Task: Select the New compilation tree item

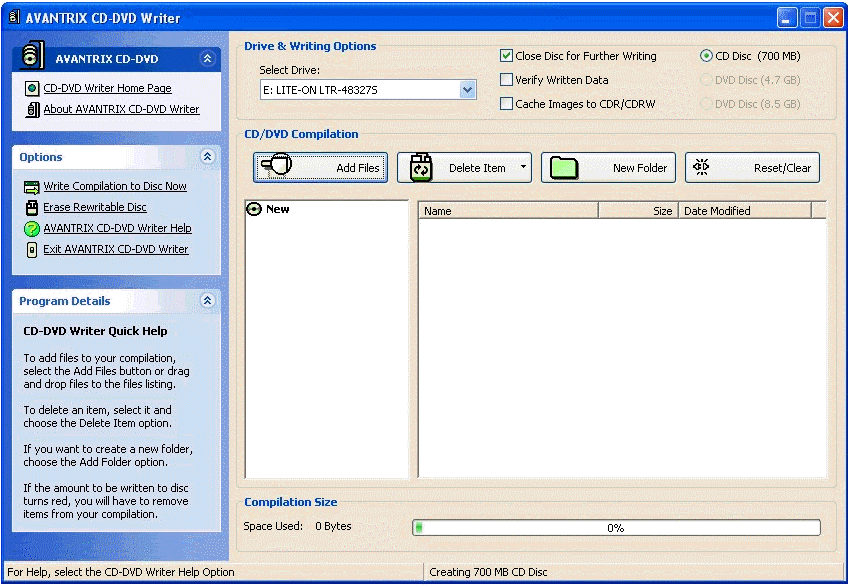Action: 277,209
